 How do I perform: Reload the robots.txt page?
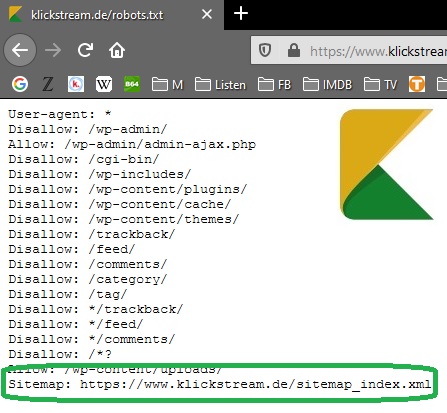pos(85,50)
